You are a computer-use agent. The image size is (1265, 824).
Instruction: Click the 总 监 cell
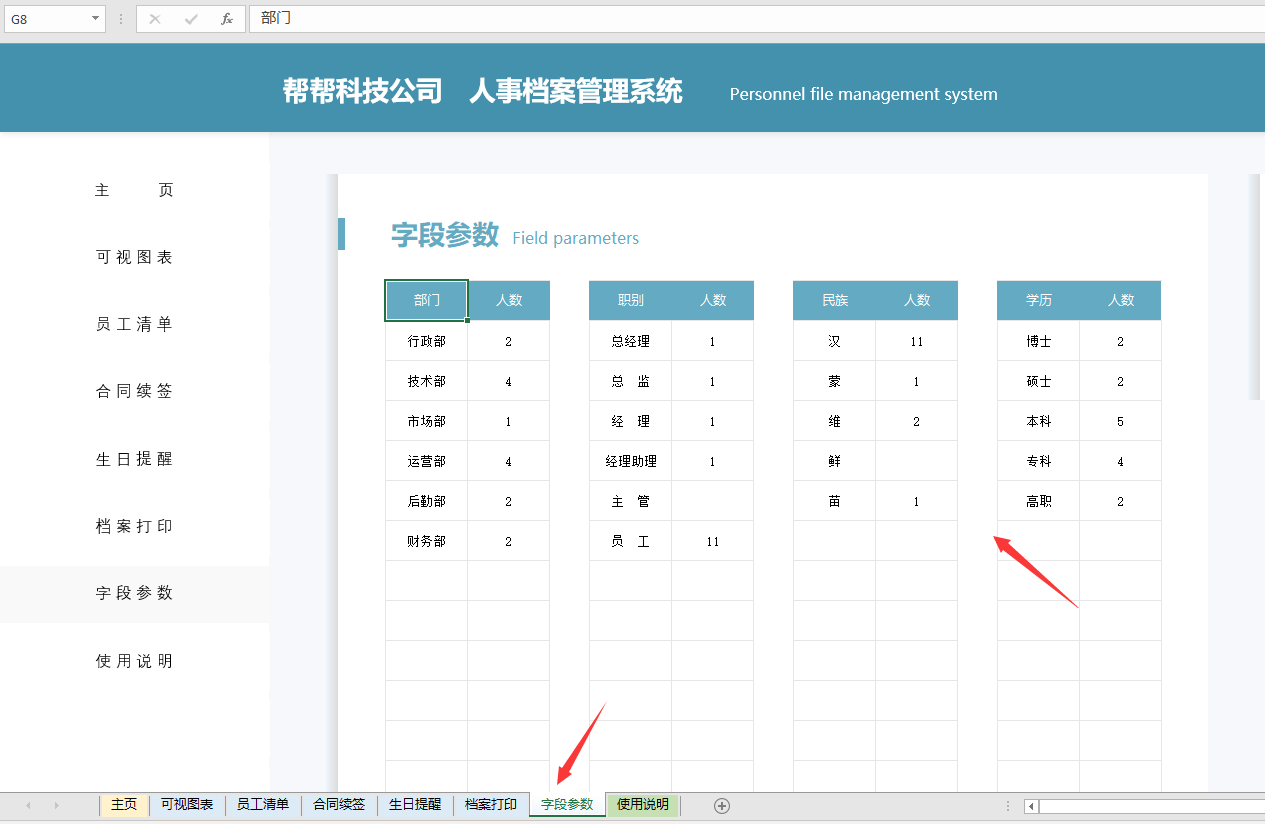[630, 381]
